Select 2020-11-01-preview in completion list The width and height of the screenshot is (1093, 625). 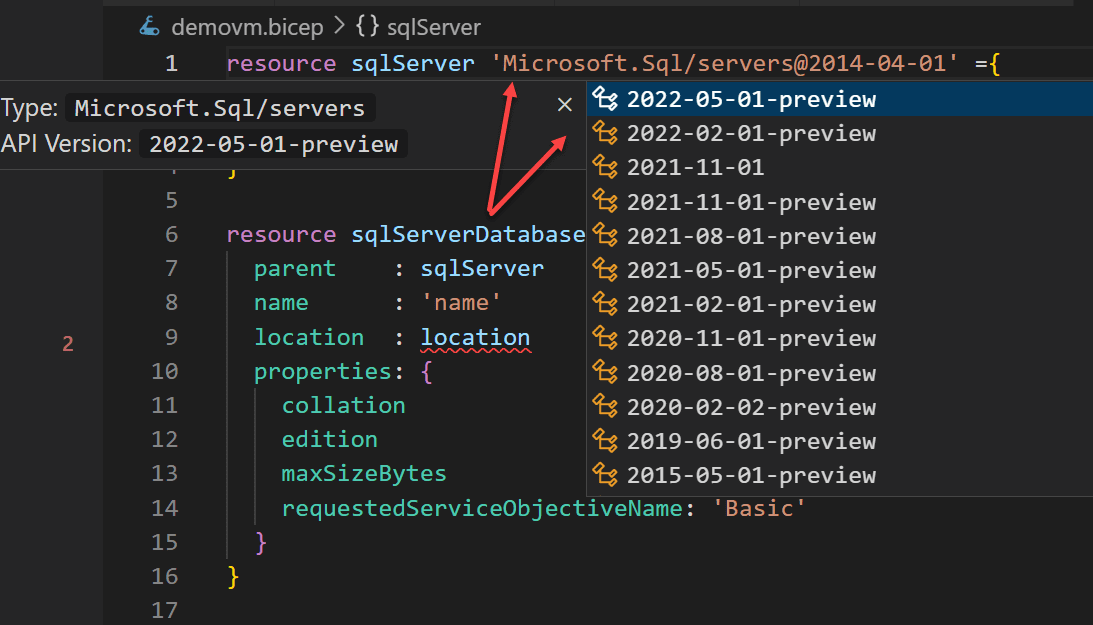[x=839, y=339]
